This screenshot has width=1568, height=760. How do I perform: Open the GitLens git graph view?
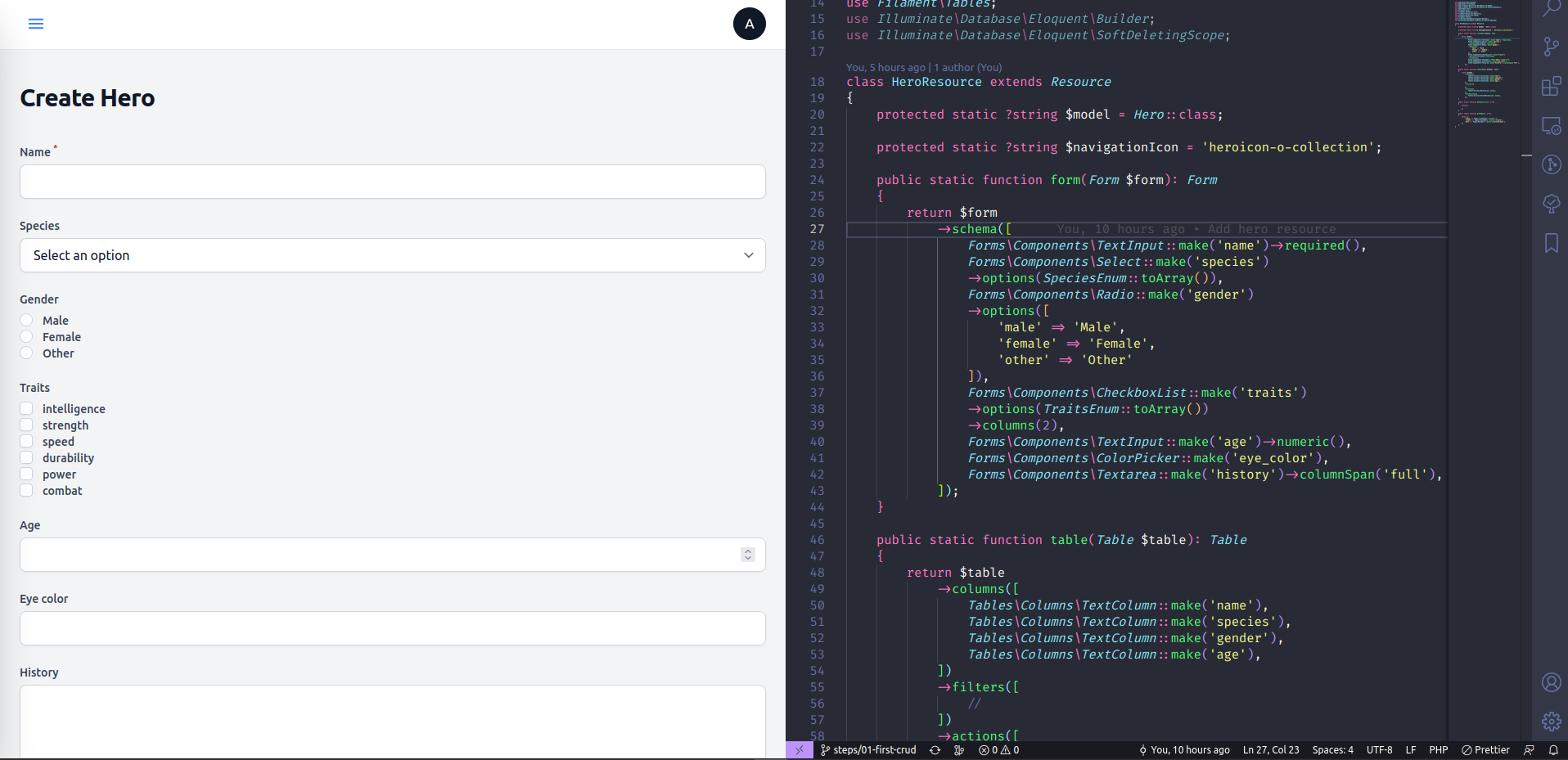[x=1551, y=164]
